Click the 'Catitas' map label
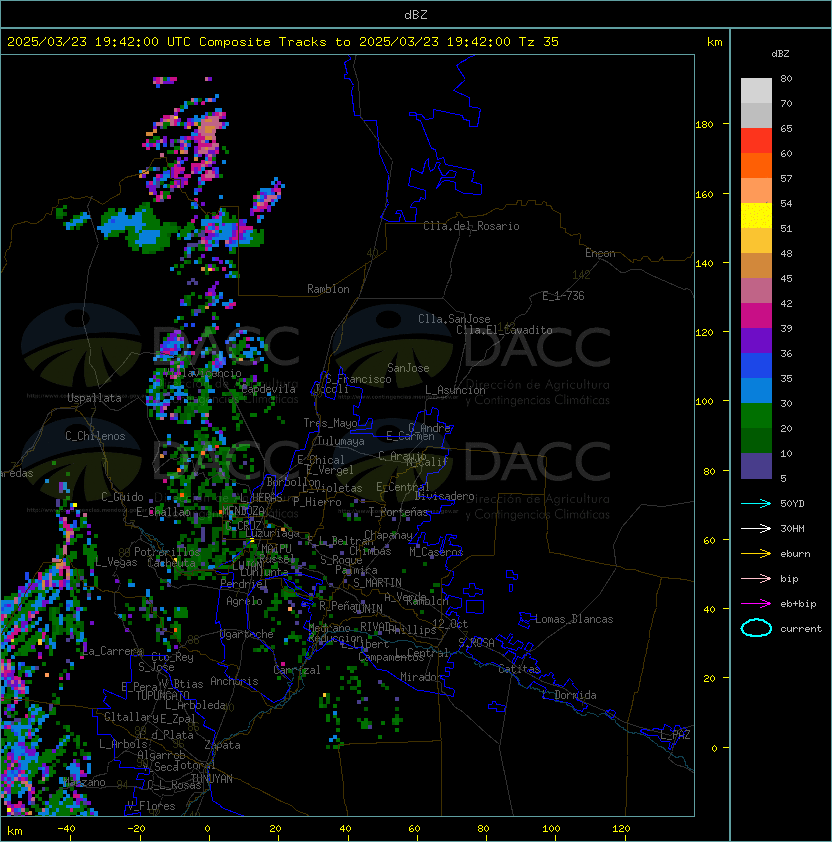 click(519, 669)
